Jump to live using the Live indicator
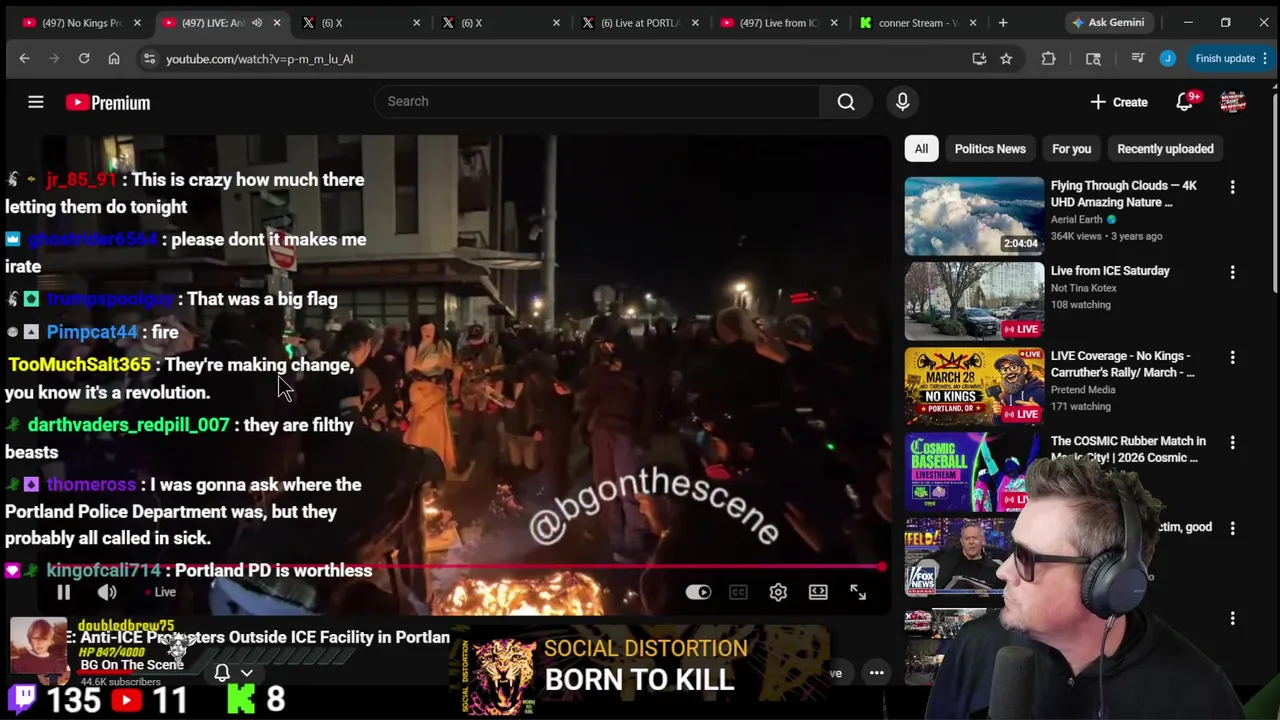The width and height of the screenshot is (1280, 720). point(159,592)
